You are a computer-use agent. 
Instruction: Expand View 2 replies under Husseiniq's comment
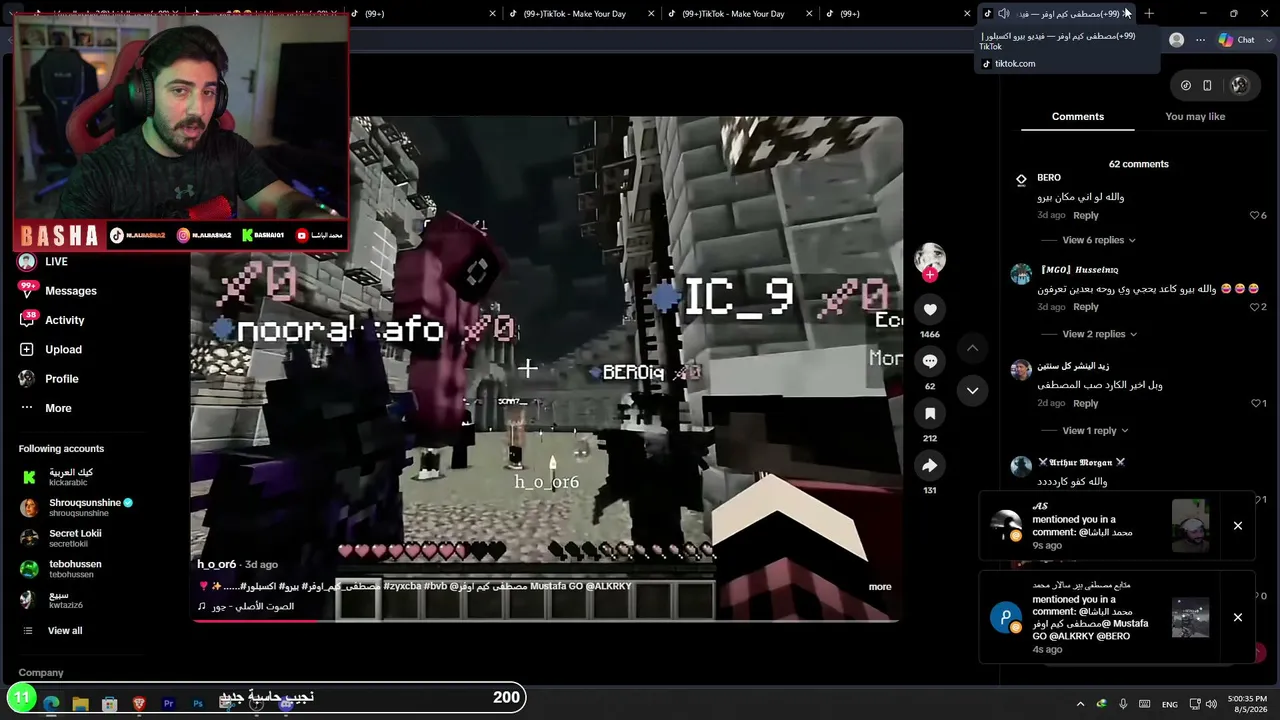[1099, 334]
